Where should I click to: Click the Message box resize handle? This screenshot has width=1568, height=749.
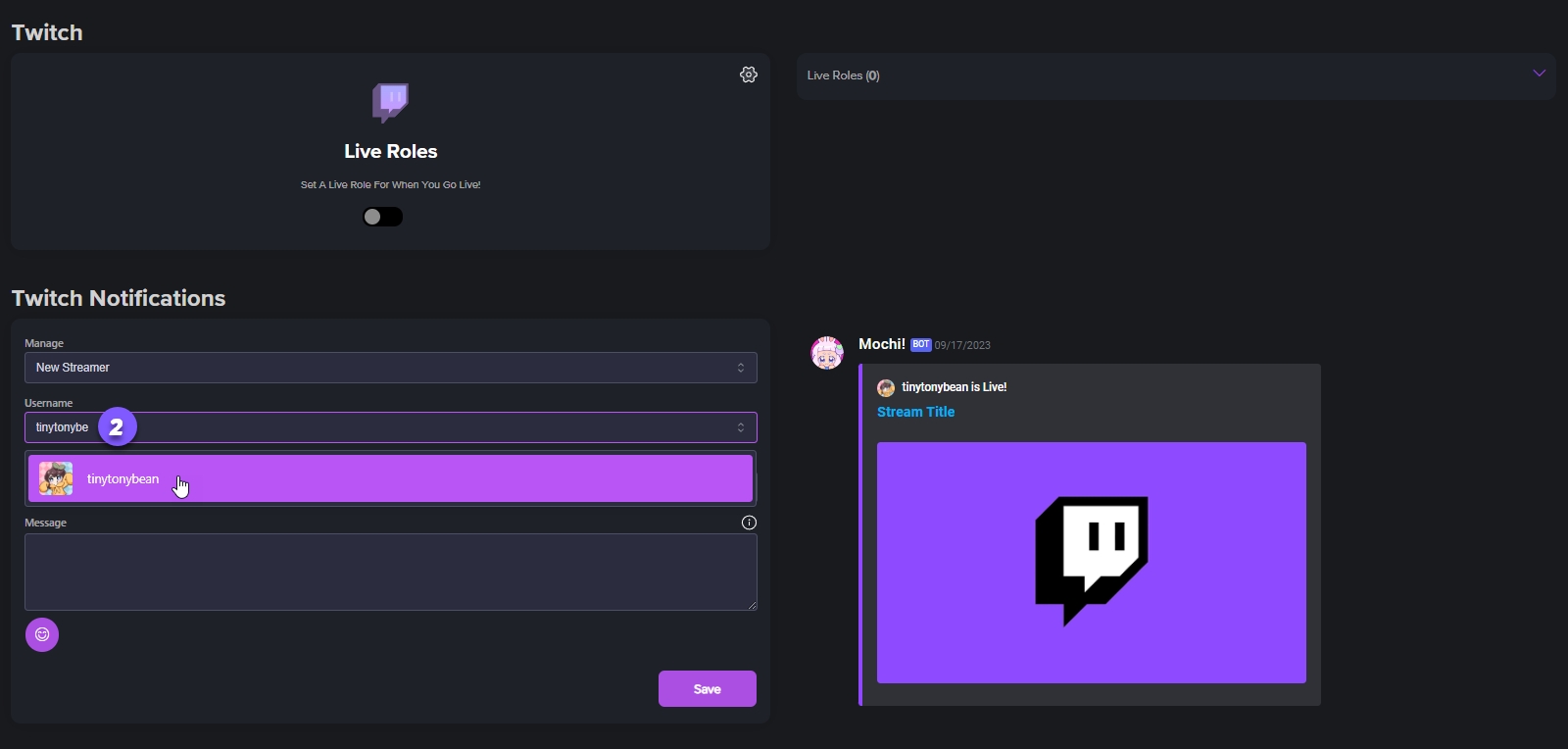[752, 605]
